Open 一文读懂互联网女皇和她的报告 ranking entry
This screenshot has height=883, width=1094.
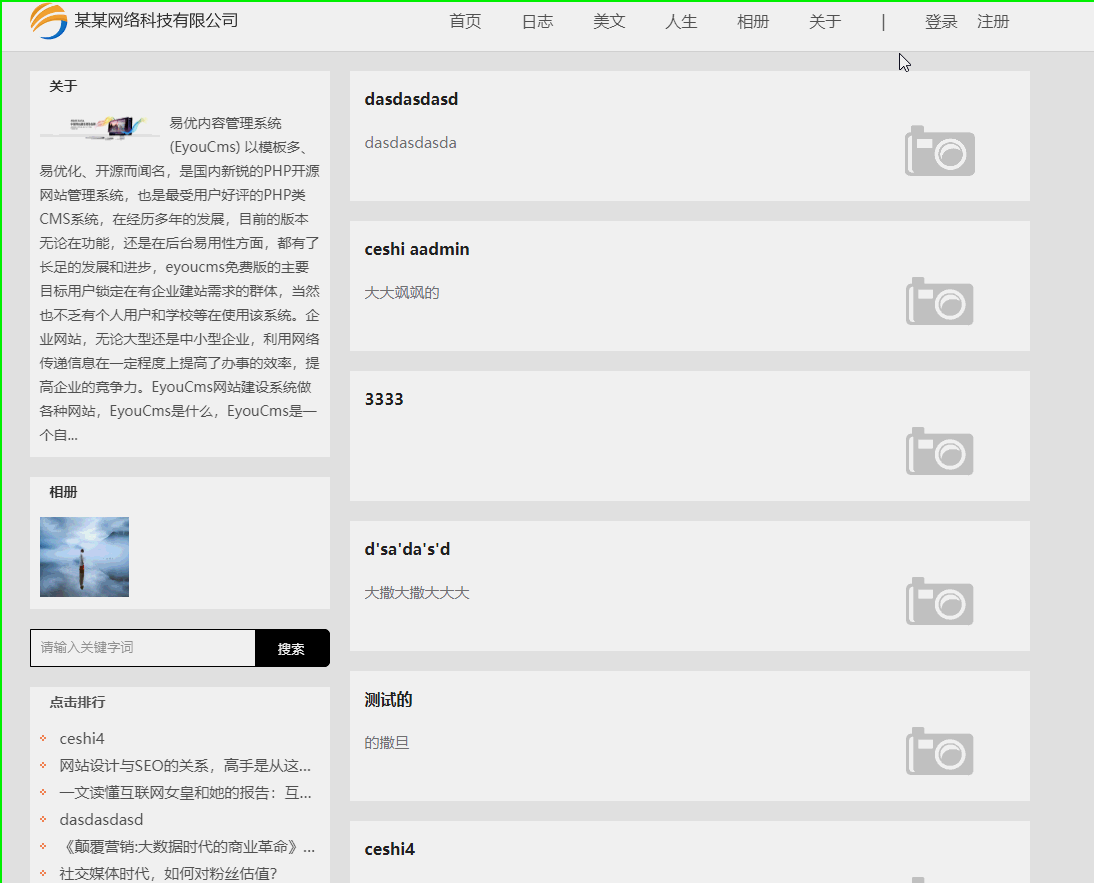point(185,792)
